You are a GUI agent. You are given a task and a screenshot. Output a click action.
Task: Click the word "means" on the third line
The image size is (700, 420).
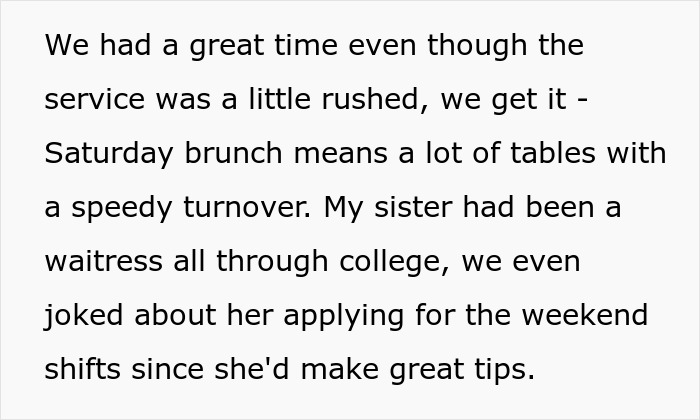tap(341, 154)
